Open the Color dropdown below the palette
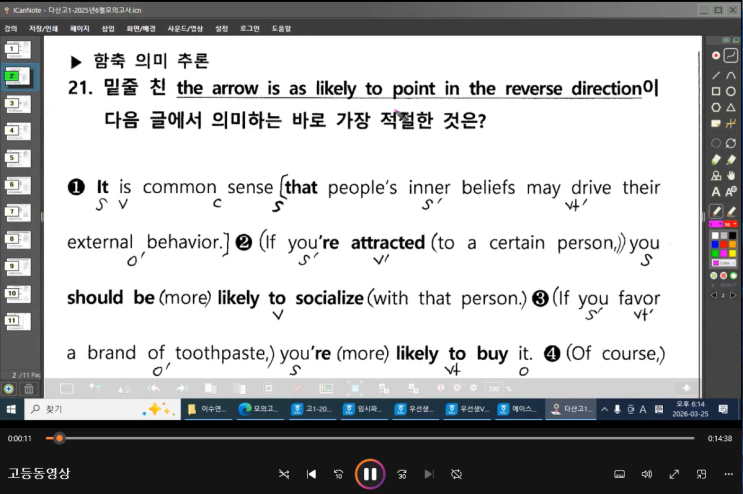Viewport: 743px width, 494px height. tap(723, 263)
